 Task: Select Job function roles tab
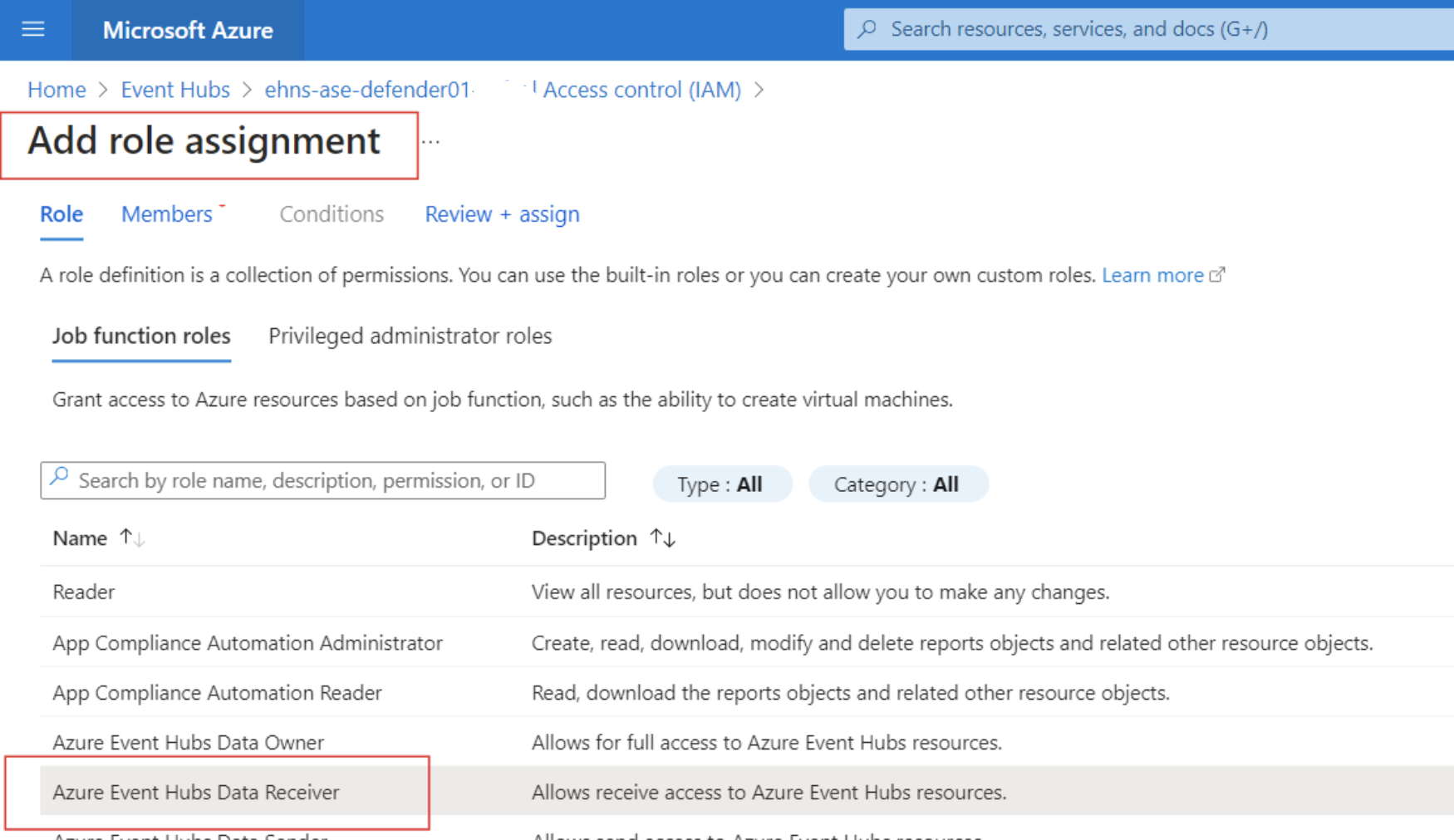141,336
